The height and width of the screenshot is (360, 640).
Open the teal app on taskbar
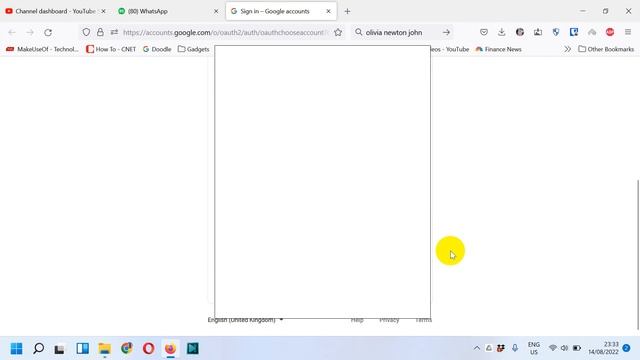[x=193, y=349]
